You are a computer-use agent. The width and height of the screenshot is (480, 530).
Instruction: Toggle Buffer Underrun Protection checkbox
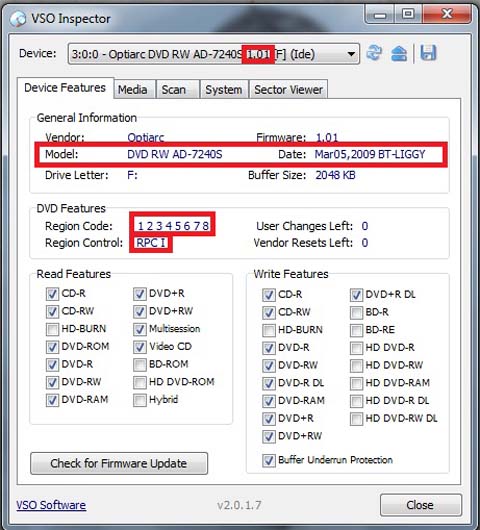(269, 460)
